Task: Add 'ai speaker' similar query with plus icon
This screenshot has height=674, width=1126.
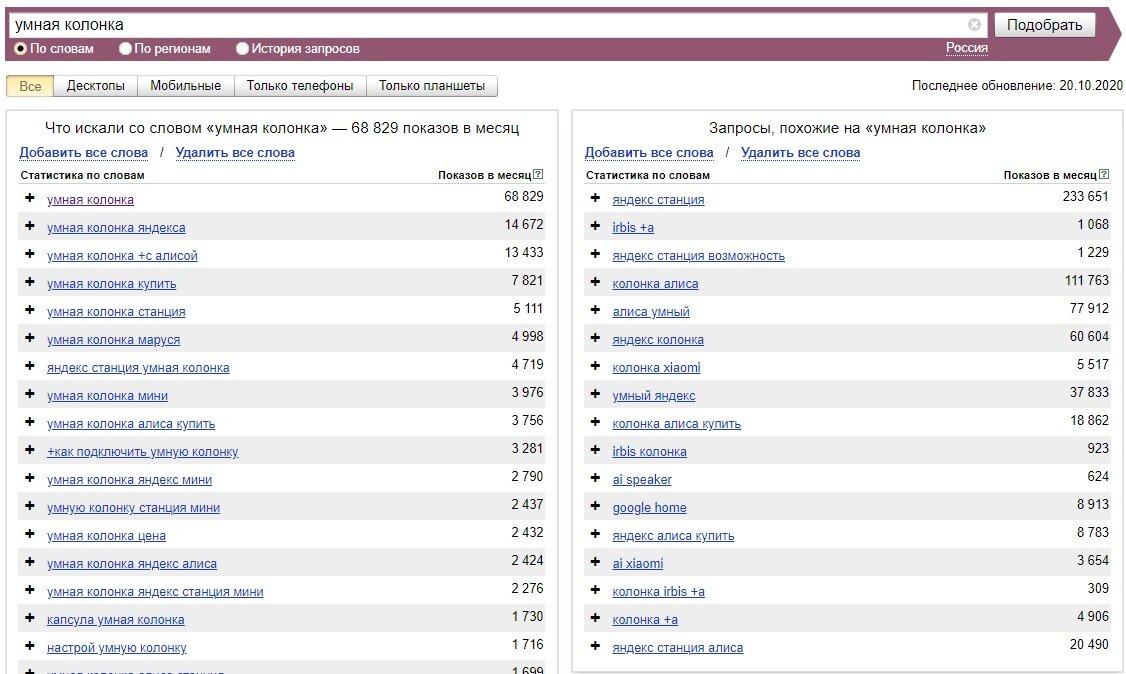Action: tap(595, 478)
